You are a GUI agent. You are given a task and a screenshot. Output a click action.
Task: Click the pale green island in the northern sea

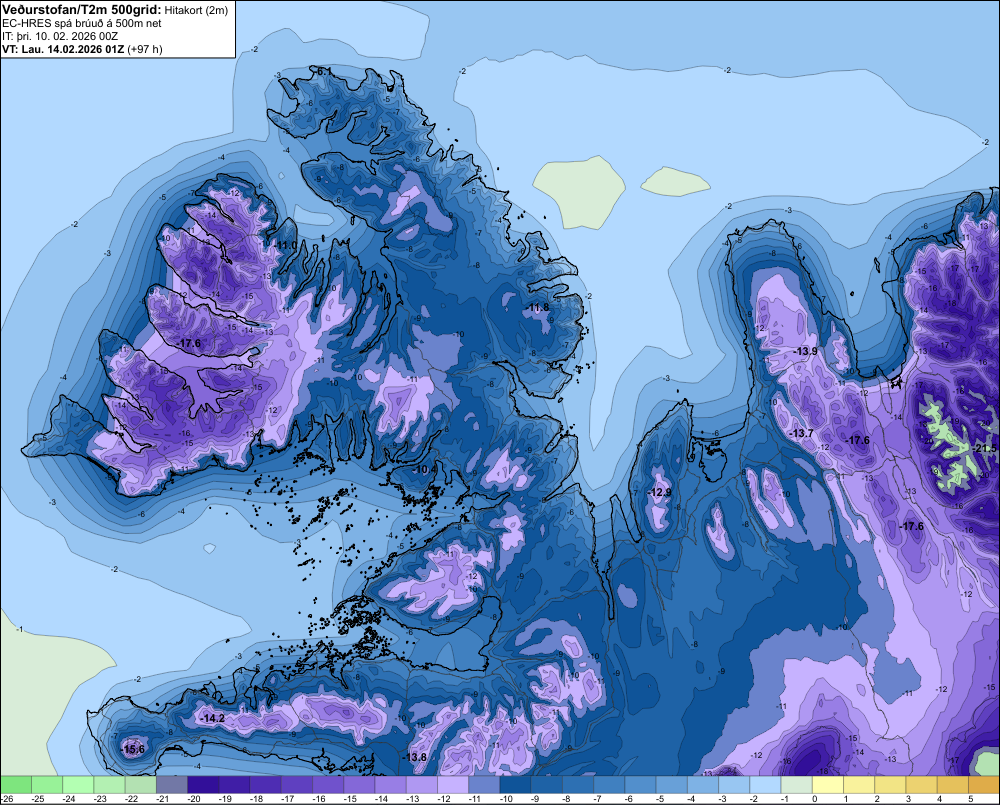tap(580, 191)
